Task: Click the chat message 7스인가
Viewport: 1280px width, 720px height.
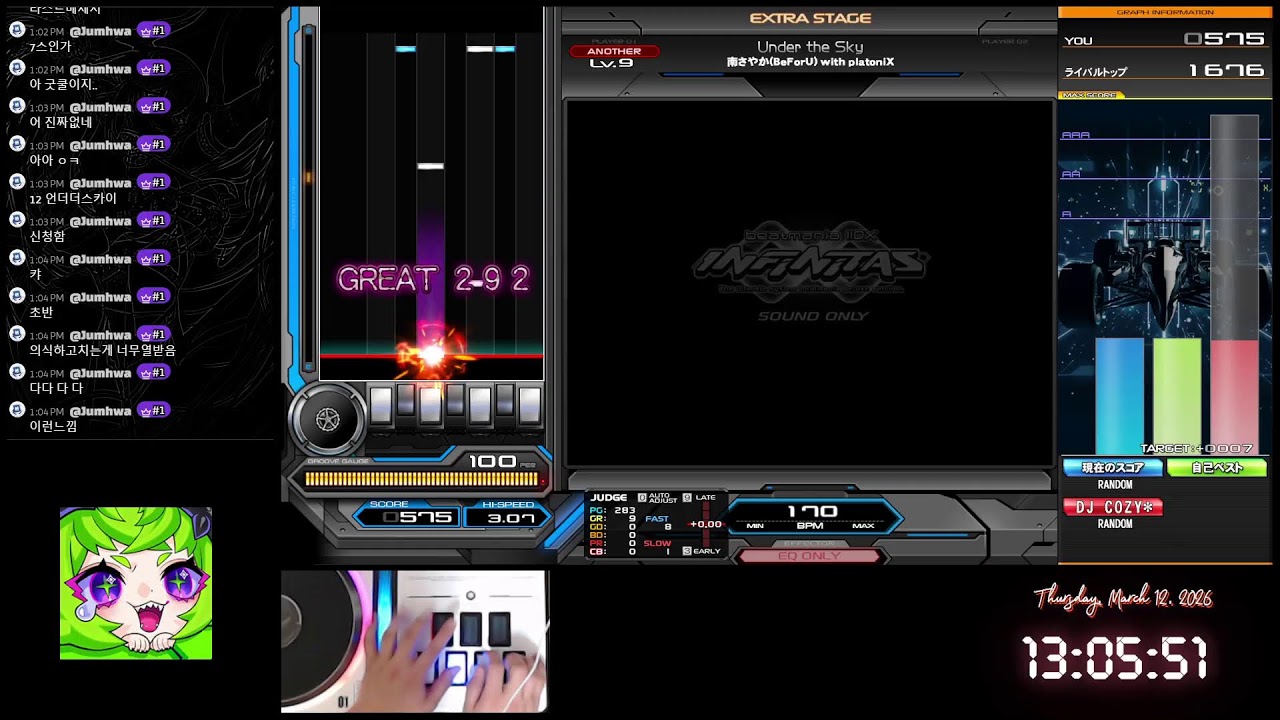Action: 50,46
